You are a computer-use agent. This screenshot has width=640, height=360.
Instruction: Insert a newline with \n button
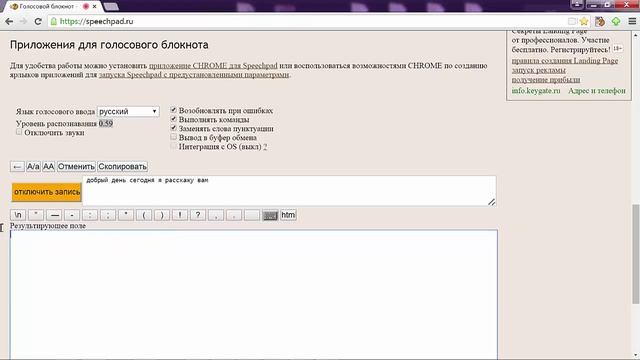click(18, 215)
